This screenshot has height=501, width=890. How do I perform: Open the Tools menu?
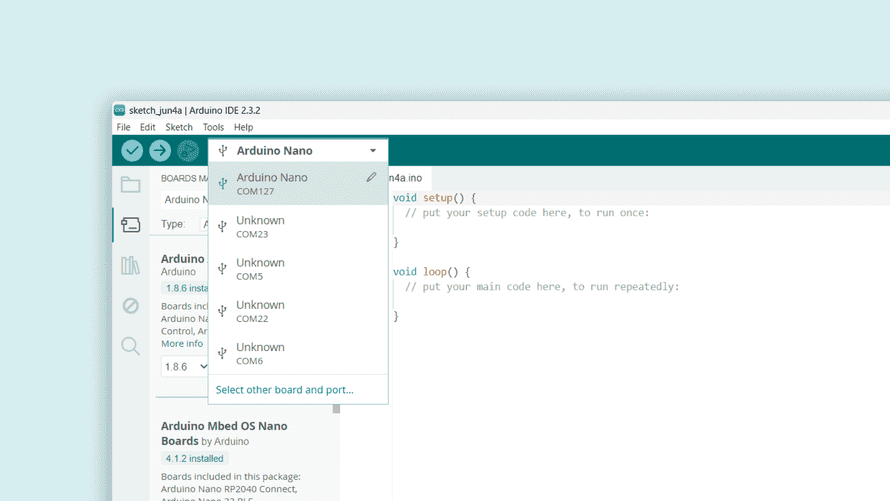coord(213,127)
